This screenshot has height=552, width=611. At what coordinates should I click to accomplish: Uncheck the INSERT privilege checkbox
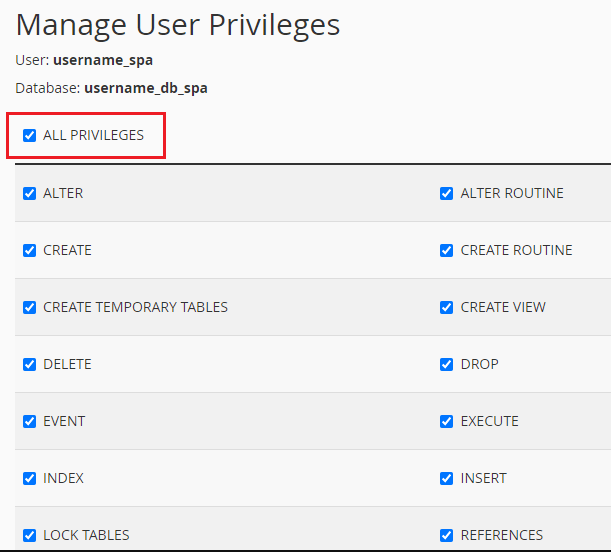(x=446, y=479)
